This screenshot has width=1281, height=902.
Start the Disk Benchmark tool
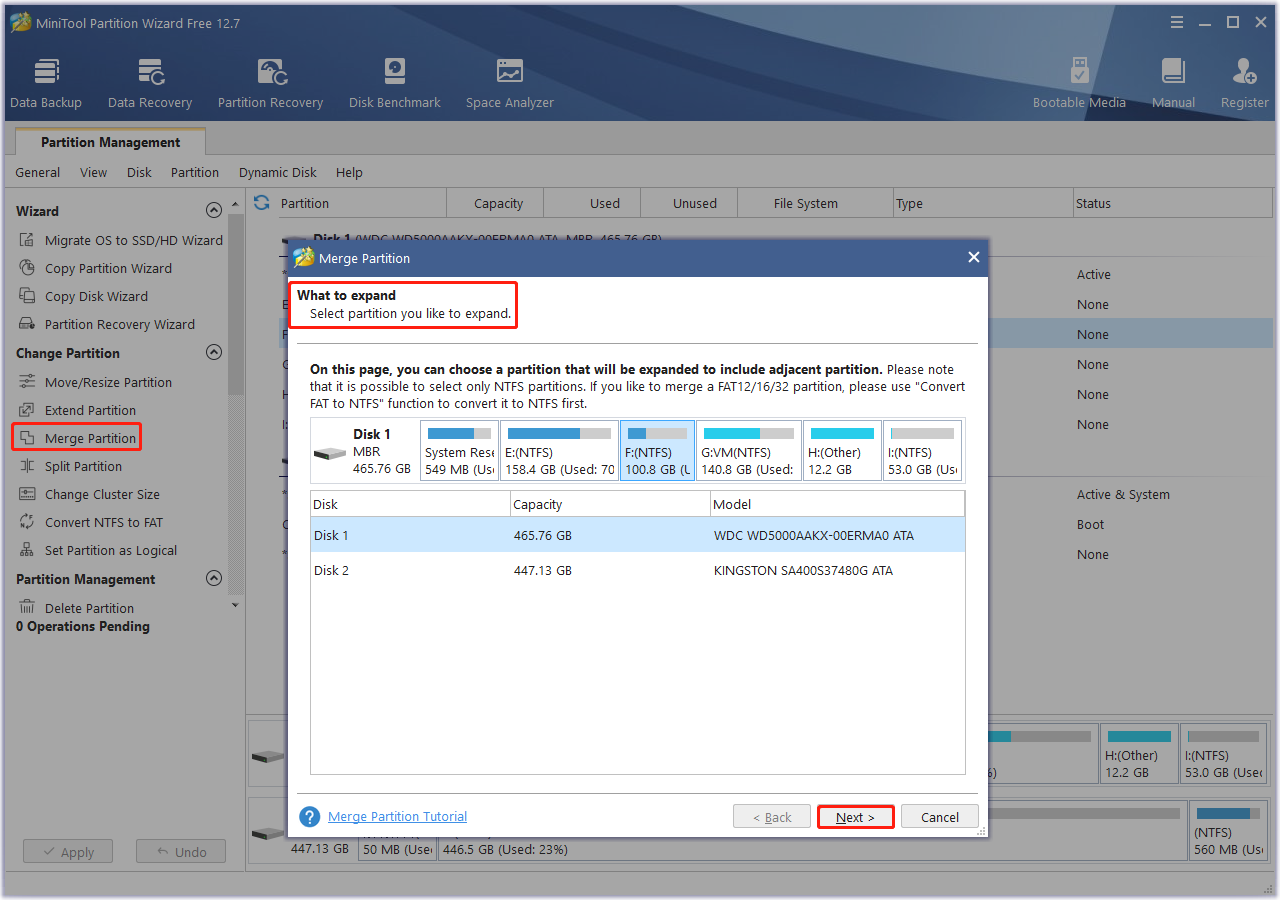coord(395,83)
